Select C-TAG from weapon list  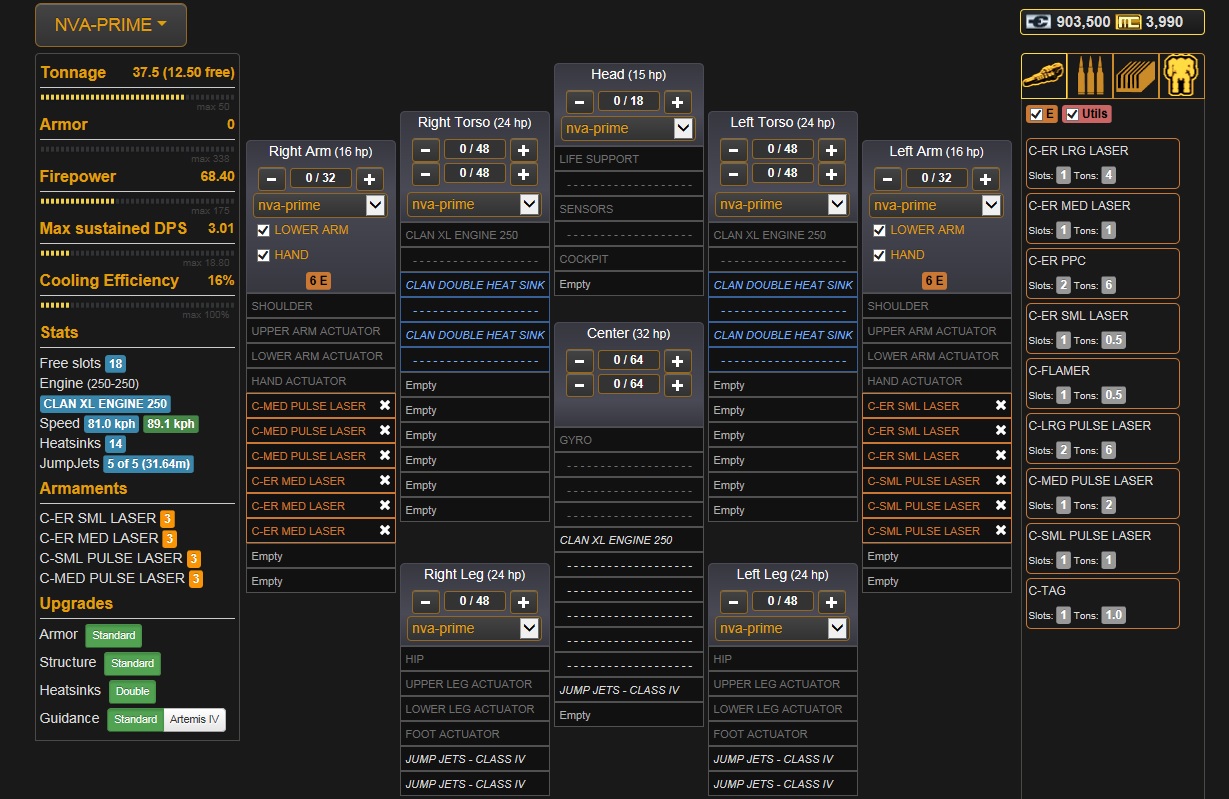(1102, 603)
